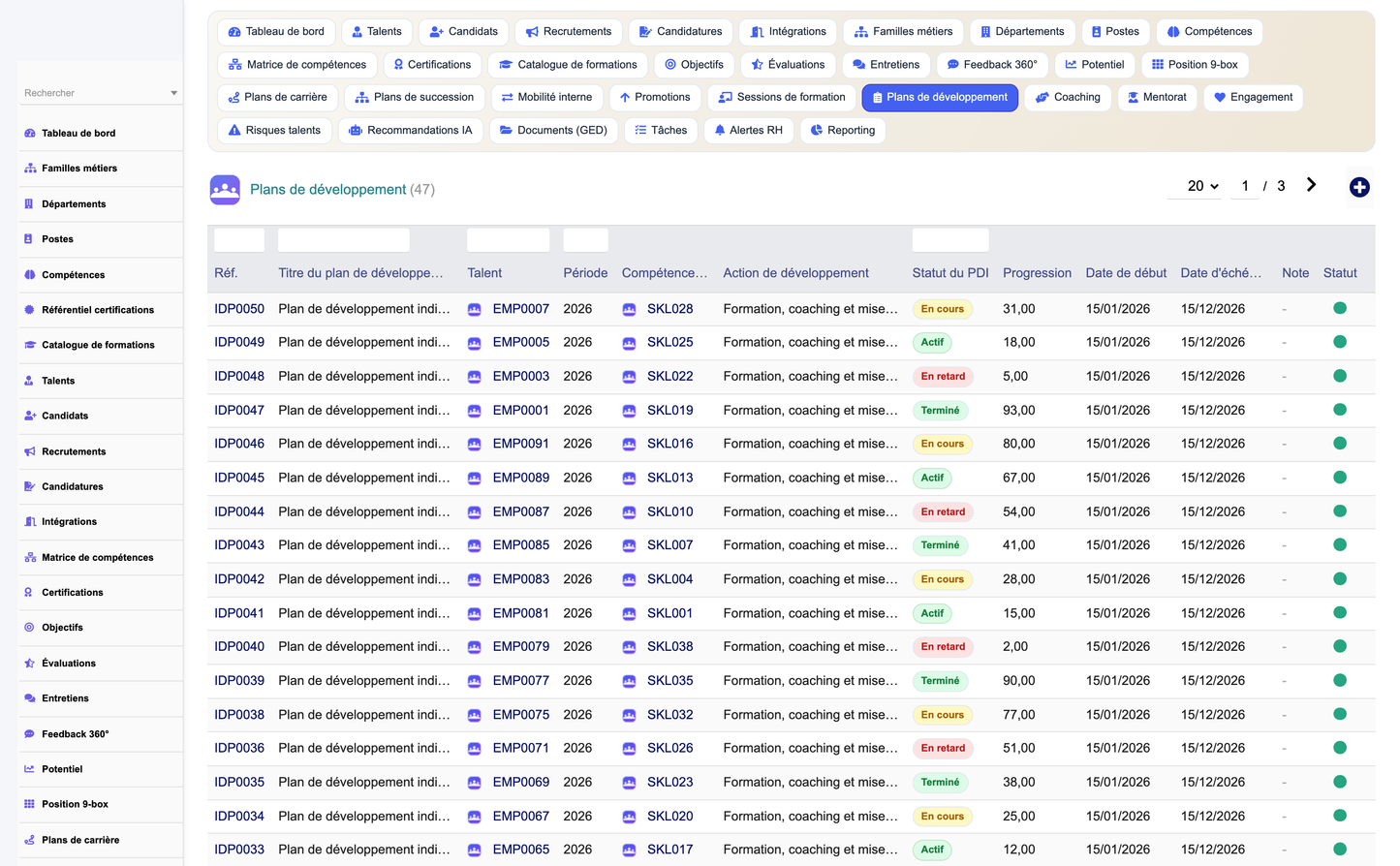Image resolution: width=1400 pixels, height=866 pixels.
Task: Click the talent icon beside EMP0007
Action: [x=475, y=309]
